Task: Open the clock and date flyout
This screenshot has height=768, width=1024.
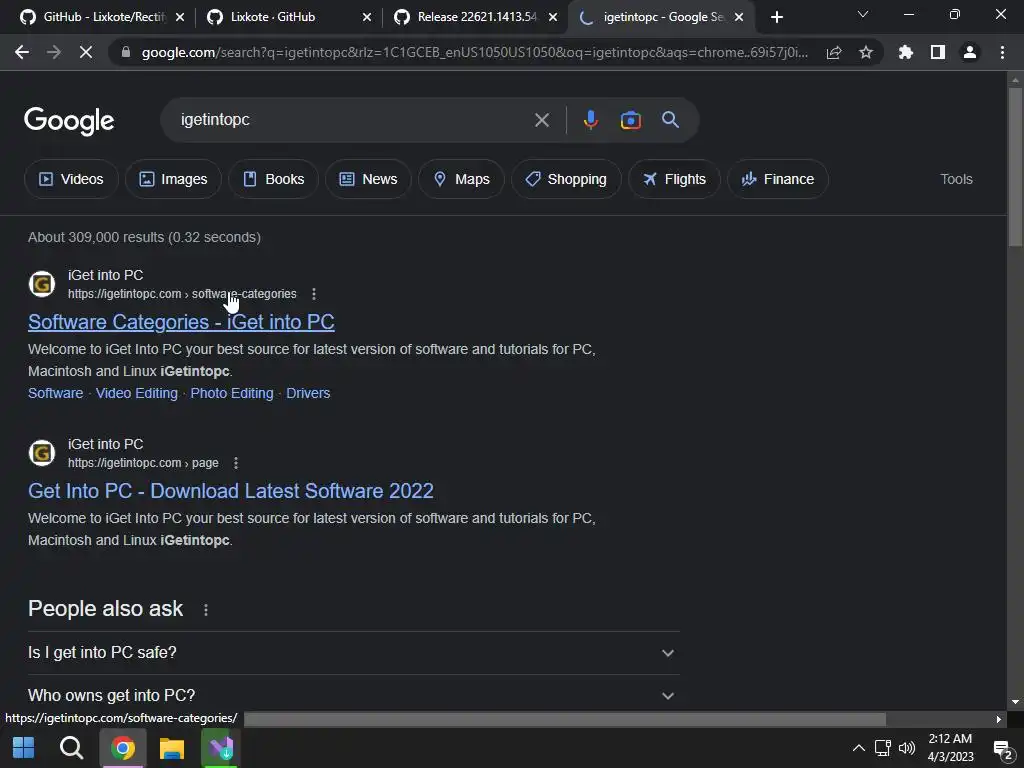Action: pyautogui.click(x=950, y=748)
